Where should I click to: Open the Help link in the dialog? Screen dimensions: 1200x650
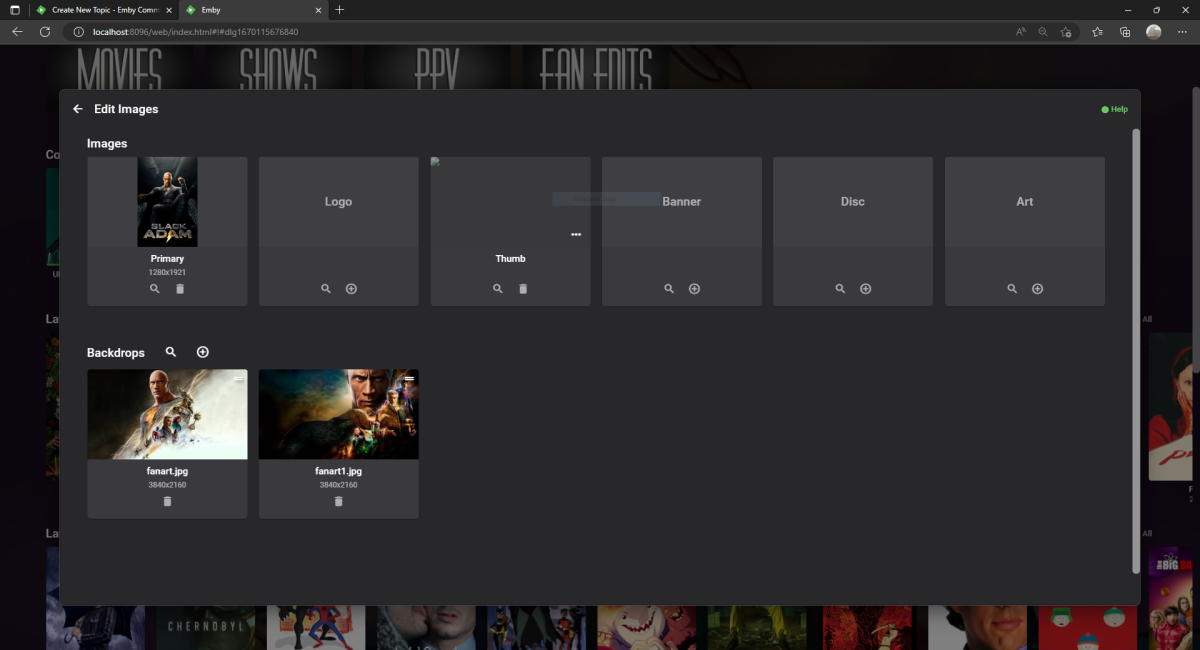[x=1114, y=110]
